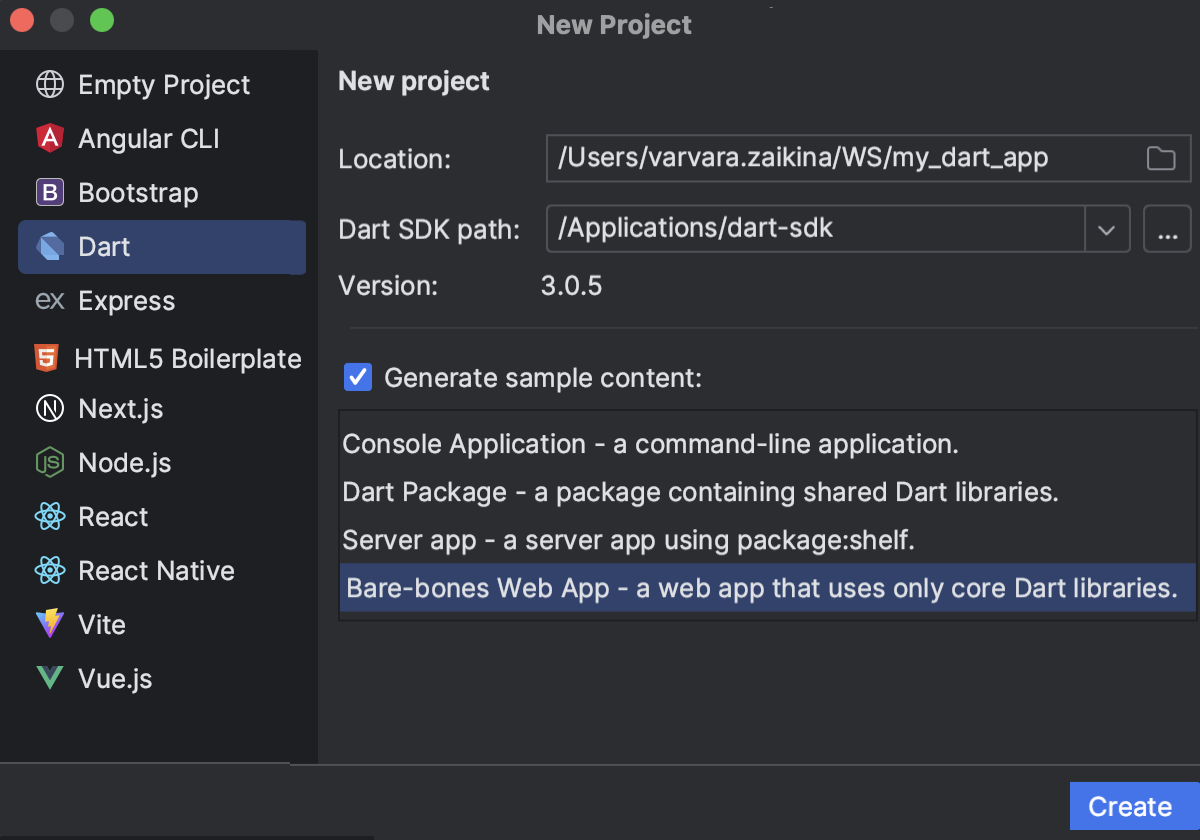Open the Dart SDK path dropdown

click(1107, 229)
